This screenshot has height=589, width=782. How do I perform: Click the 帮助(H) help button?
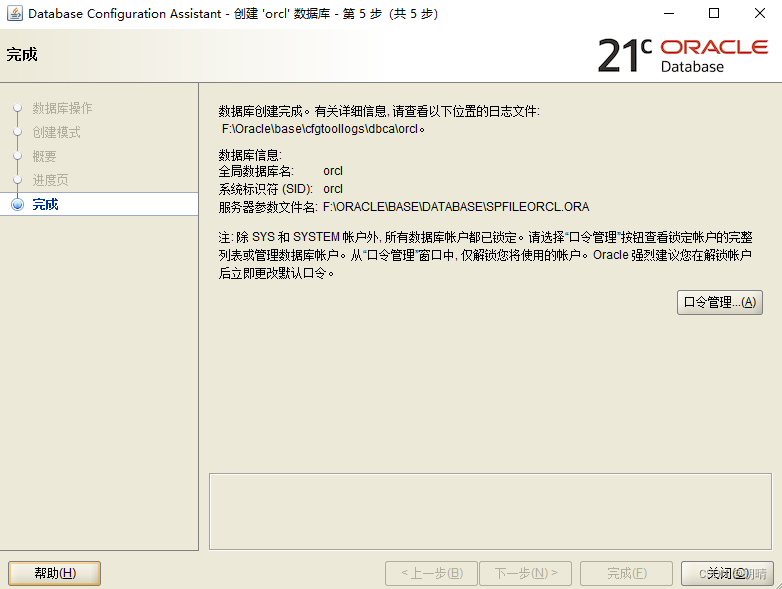54,573
